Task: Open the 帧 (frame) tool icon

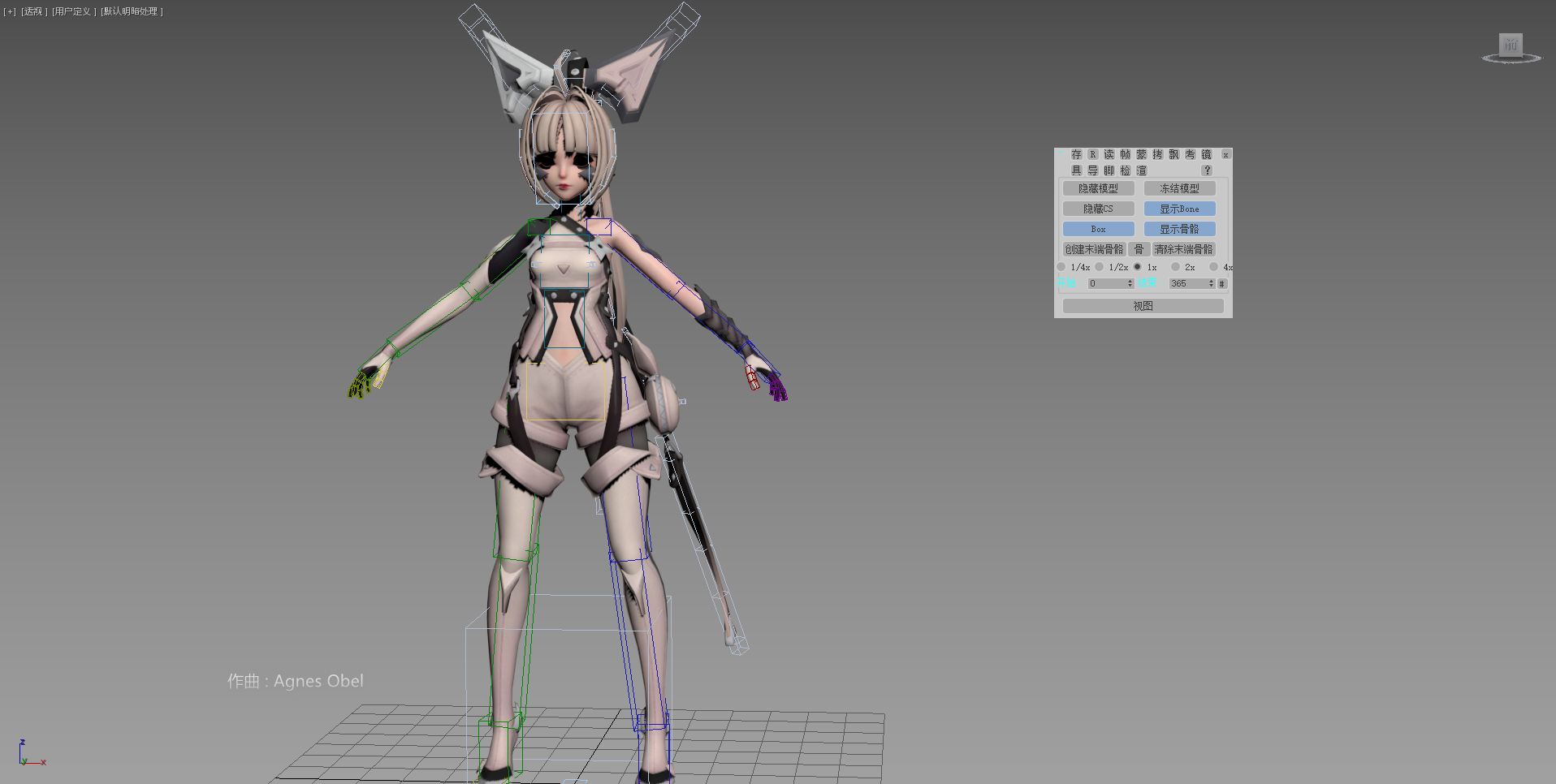Action: pyautogui.click(x=1125, y=154)
